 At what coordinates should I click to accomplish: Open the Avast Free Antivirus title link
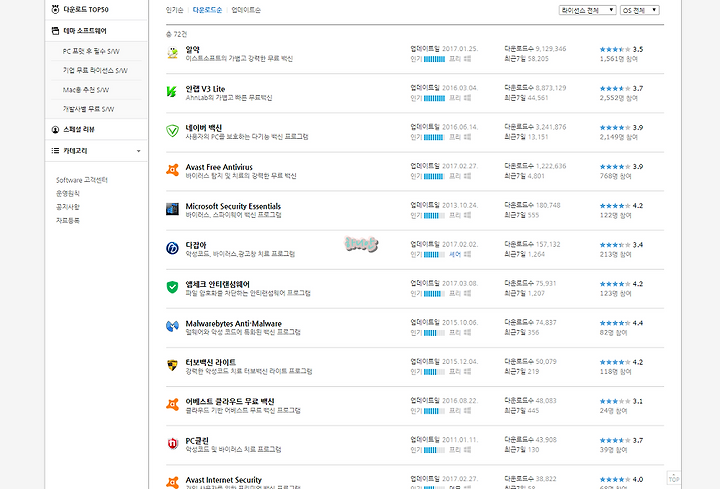[219, 167]
